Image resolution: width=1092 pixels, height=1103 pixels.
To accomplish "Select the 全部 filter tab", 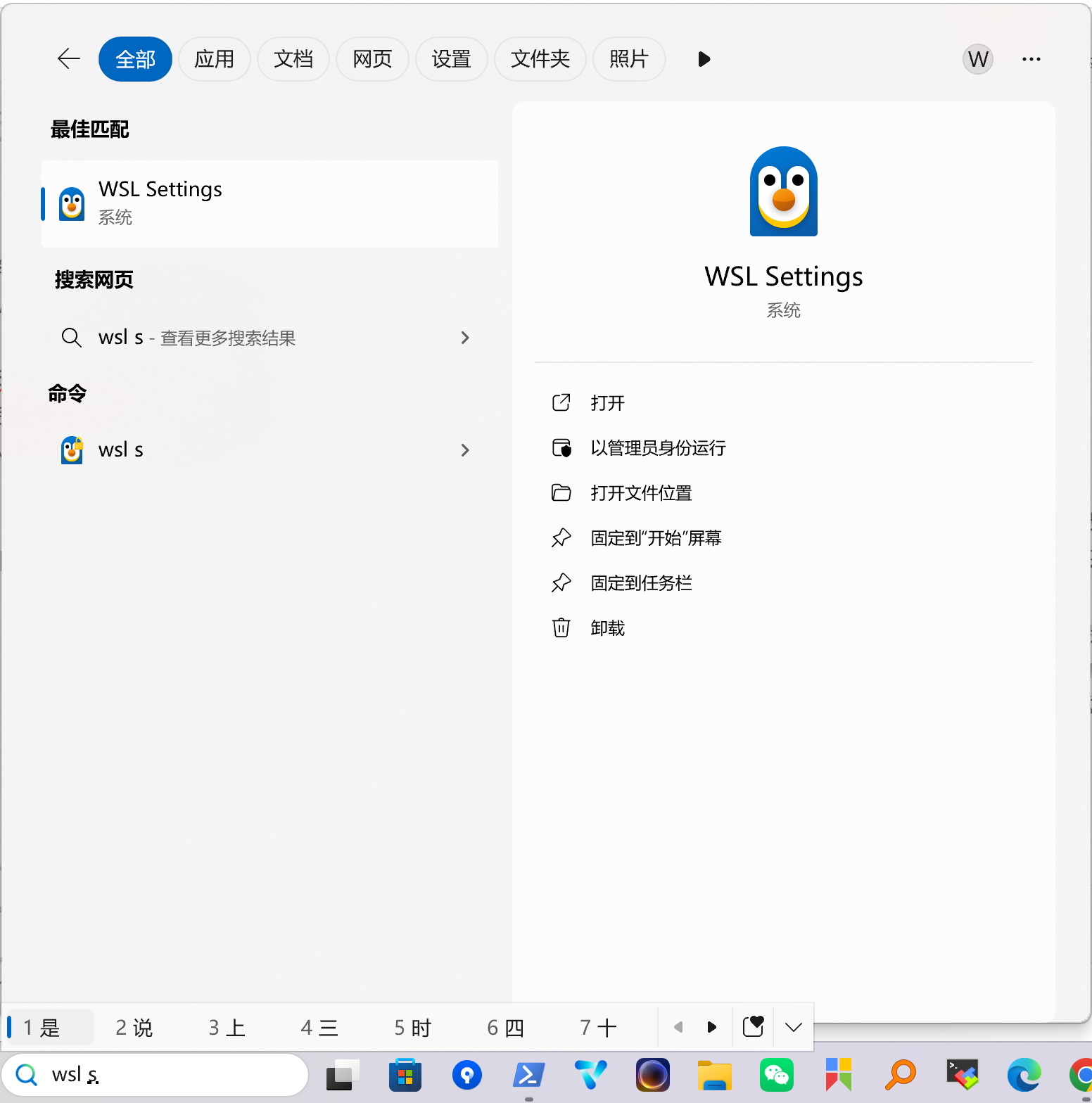I will pyautogui.click(x=135, y=59).
